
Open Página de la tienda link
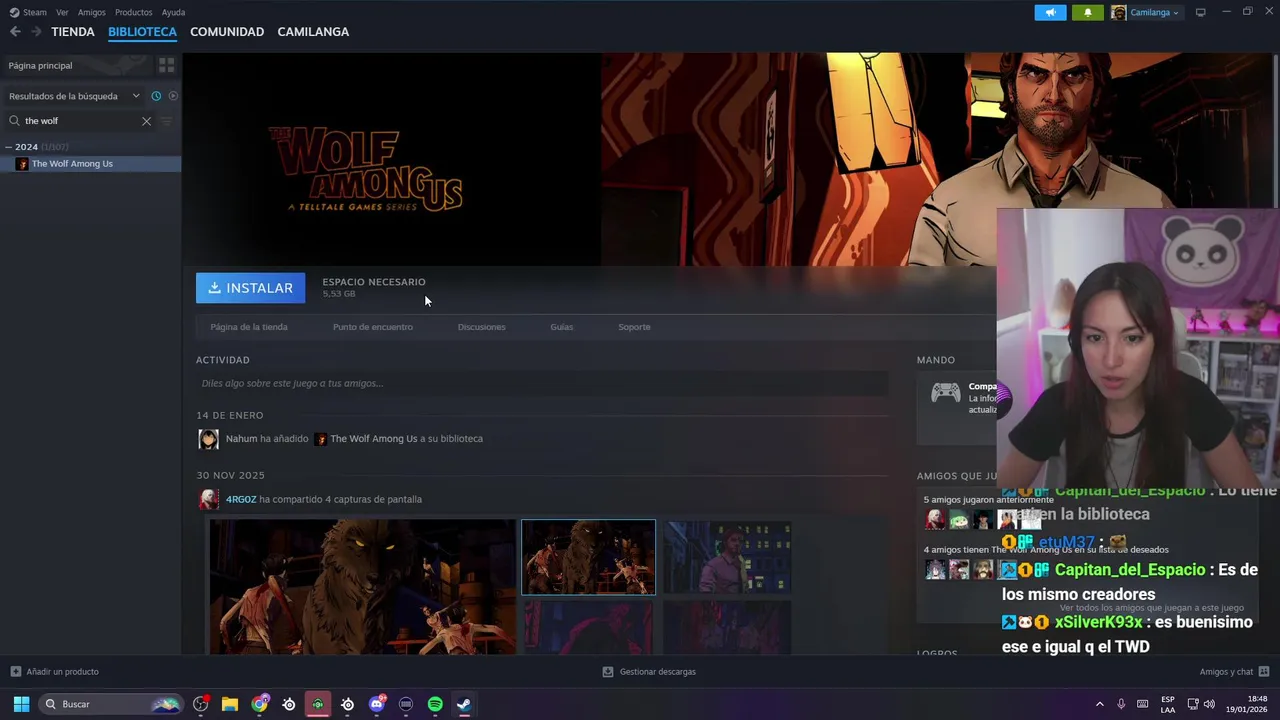[249, 327]
